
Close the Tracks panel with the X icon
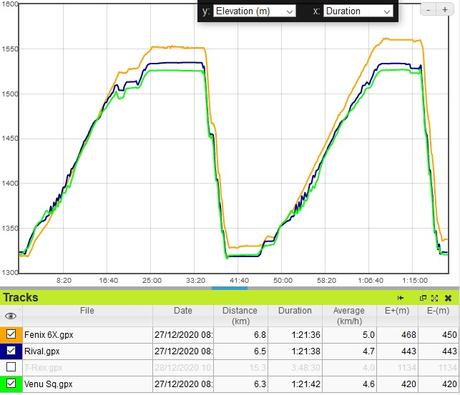coord(448,298)
